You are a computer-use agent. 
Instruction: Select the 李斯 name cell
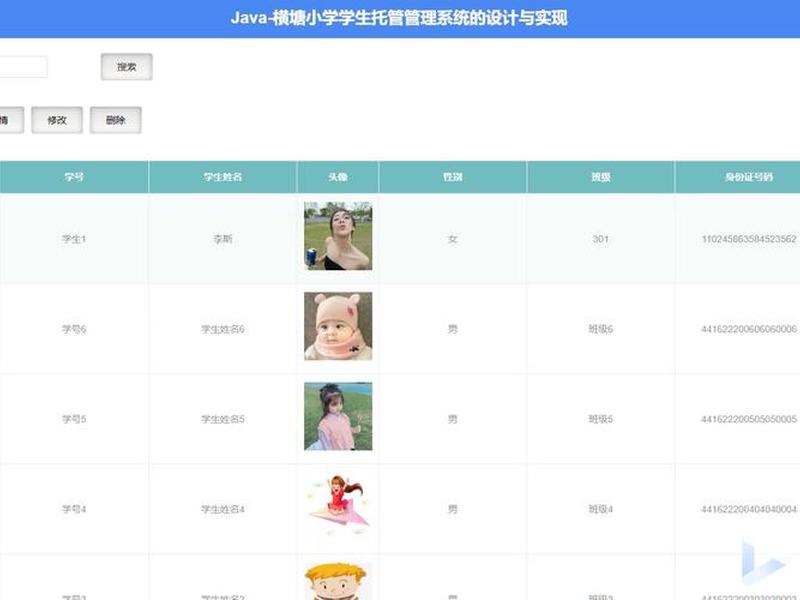coord(222,239)
